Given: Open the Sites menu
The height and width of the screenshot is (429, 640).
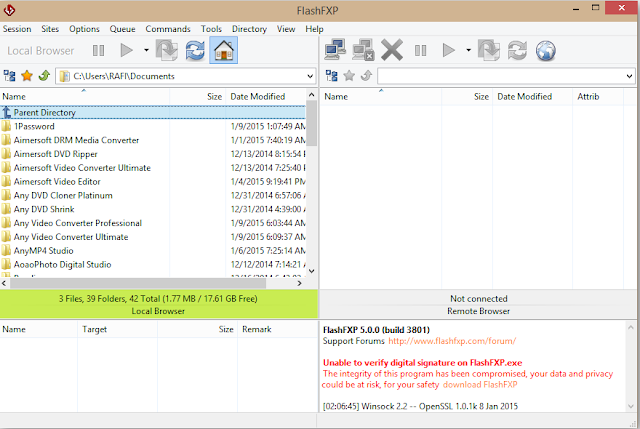Looking at the screenshot, I should 50,29.
